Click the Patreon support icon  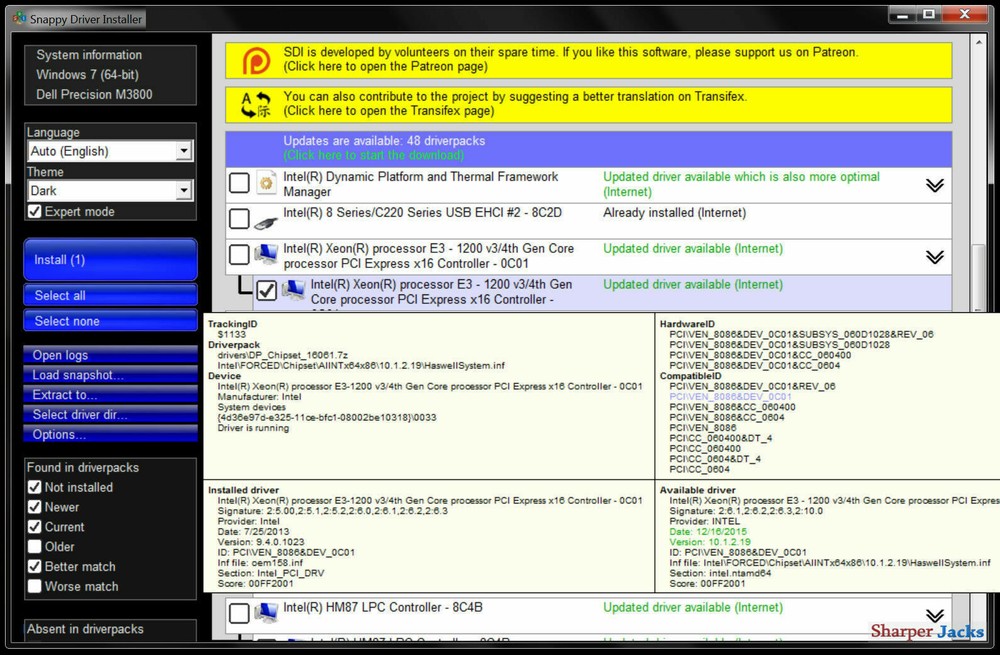[x=259, y=61]
